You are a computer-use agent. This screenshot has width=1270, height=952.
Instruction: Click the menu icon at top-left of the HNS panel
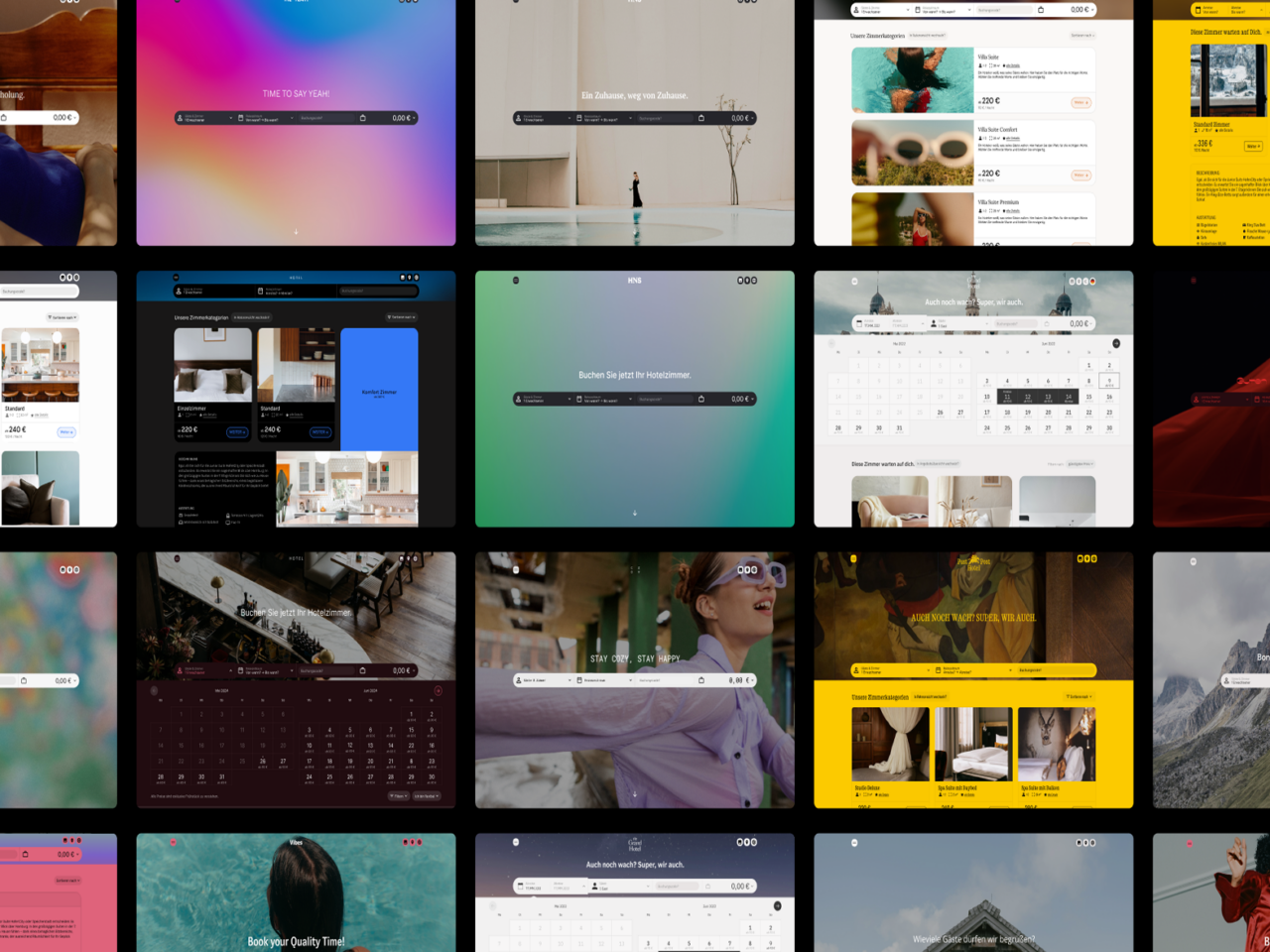click(516, 281)
